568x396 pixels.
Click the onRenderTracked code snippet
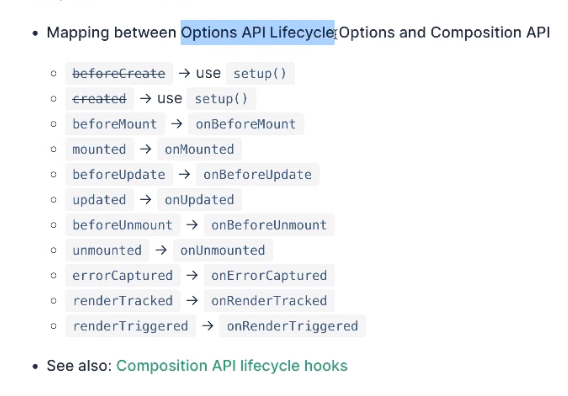click(269, 301)
